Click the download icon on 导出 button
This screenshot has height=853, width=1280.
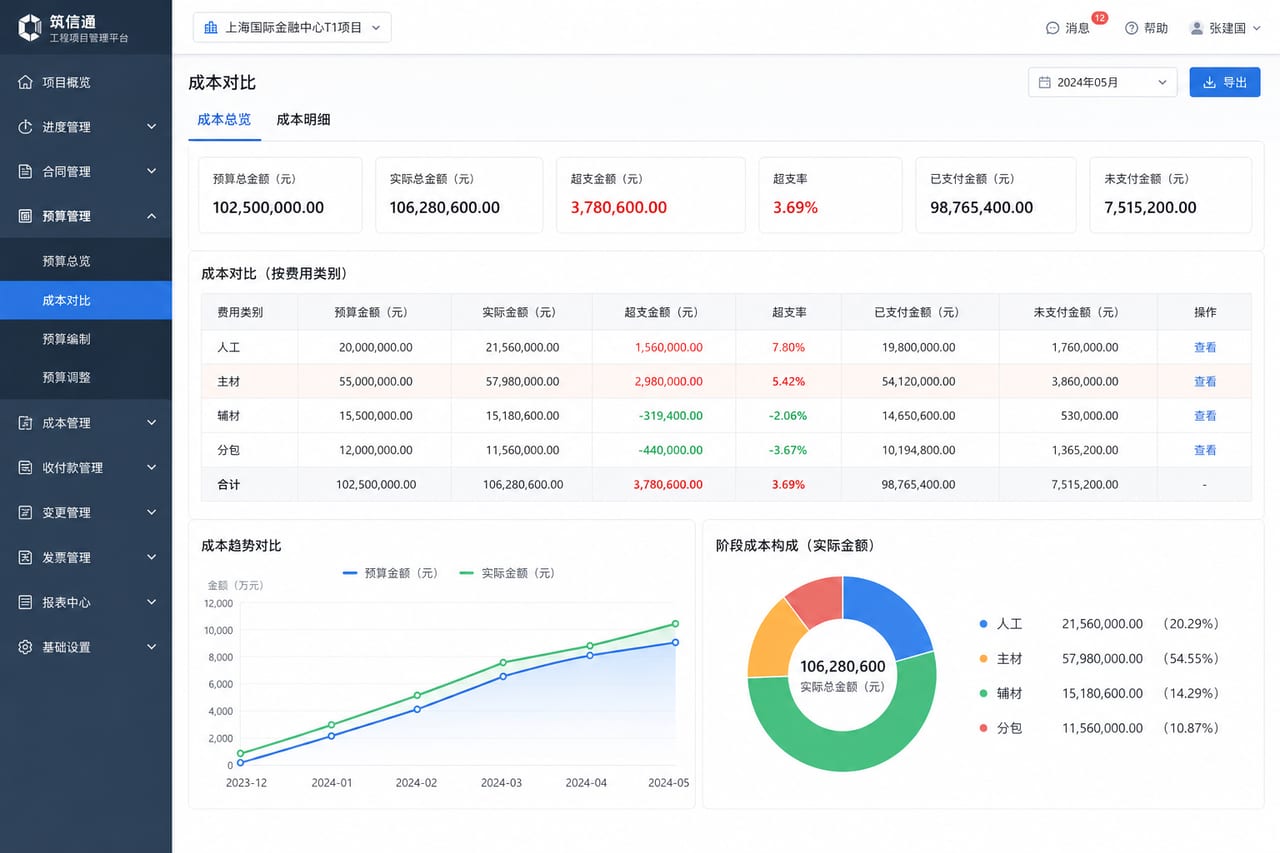(x=1209, y=83)
